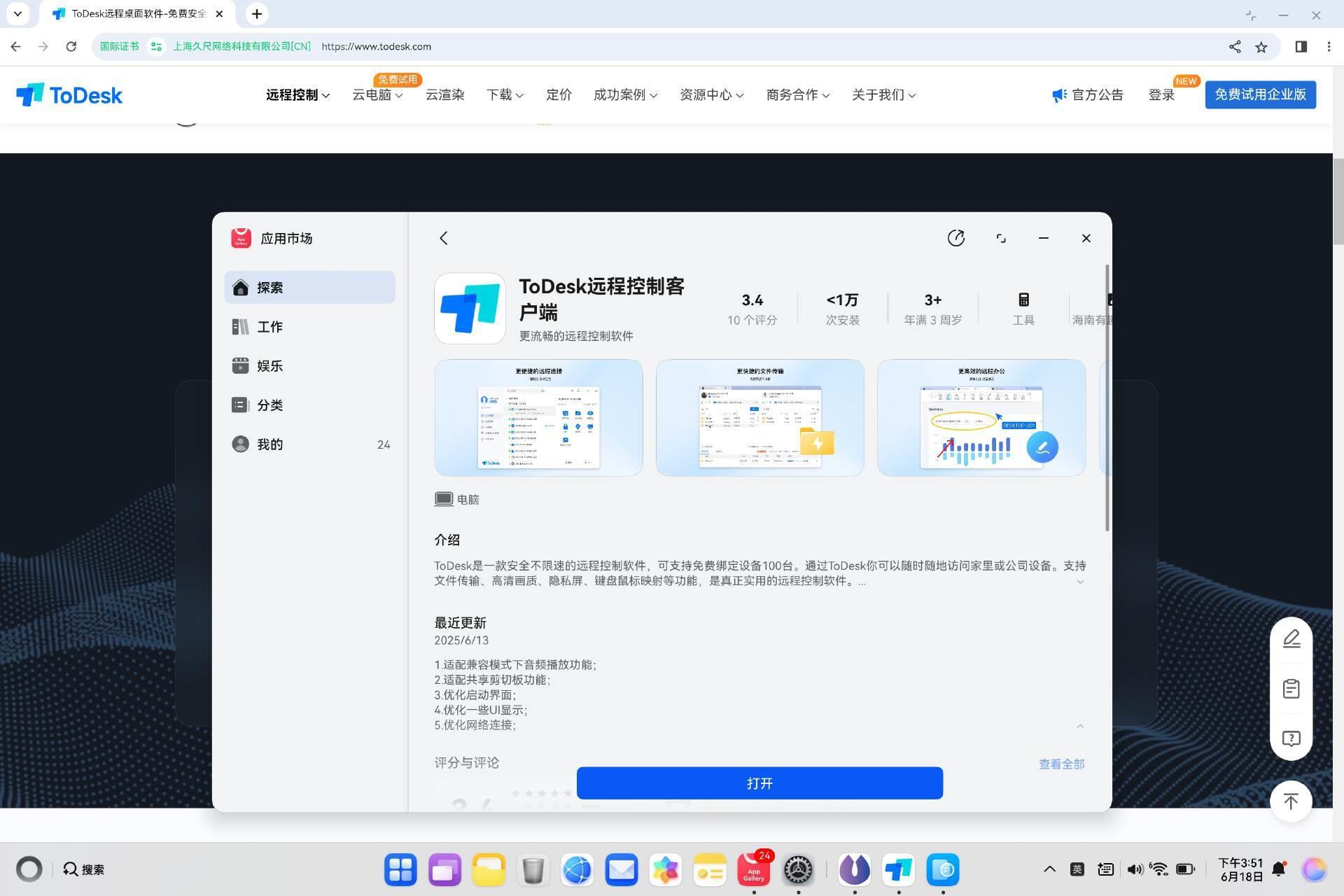Click the taskbar 搜索 search

click(84, 869)
